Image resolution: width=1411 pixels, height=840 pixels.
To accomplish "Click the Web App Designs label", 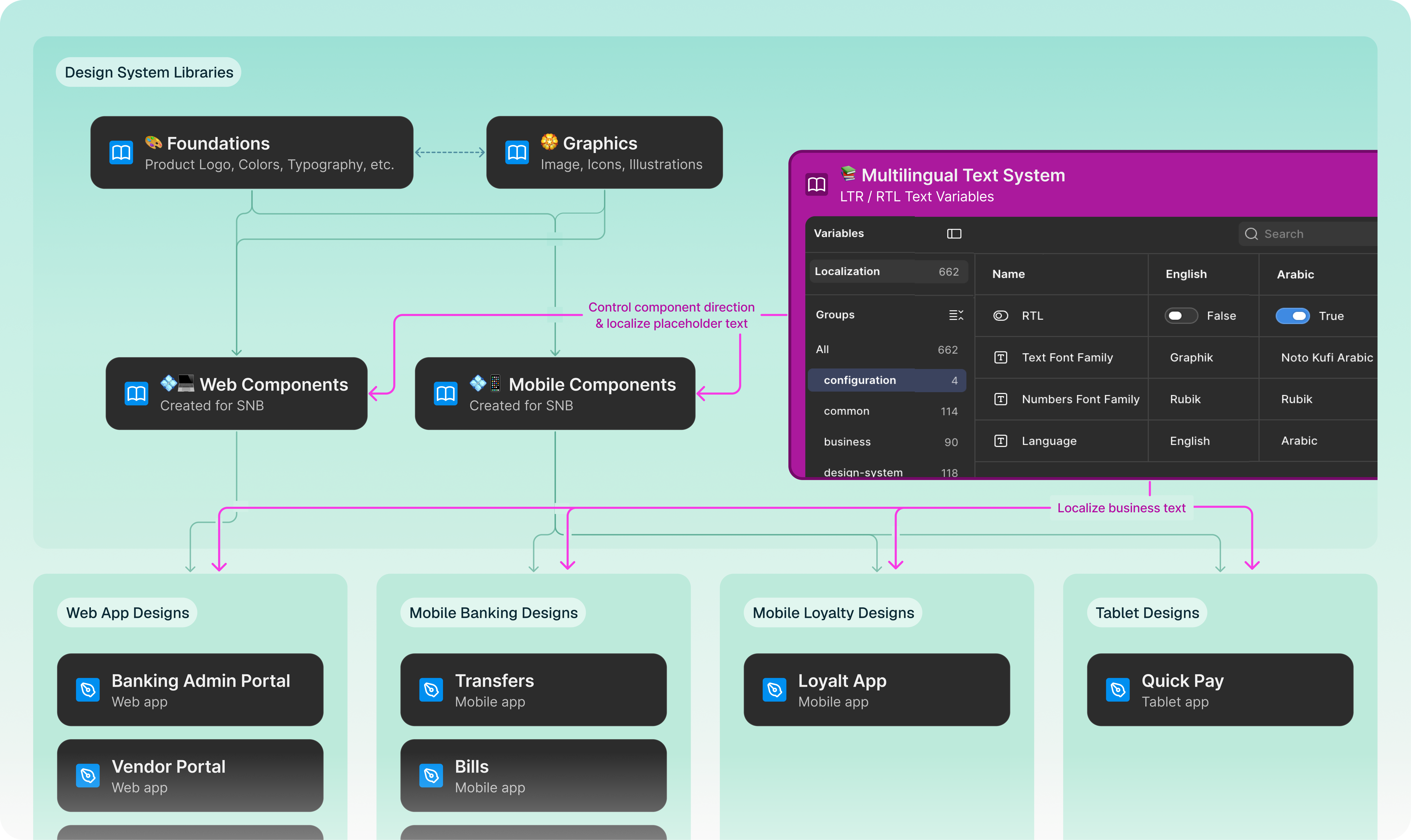I will [x=127, y=612].
